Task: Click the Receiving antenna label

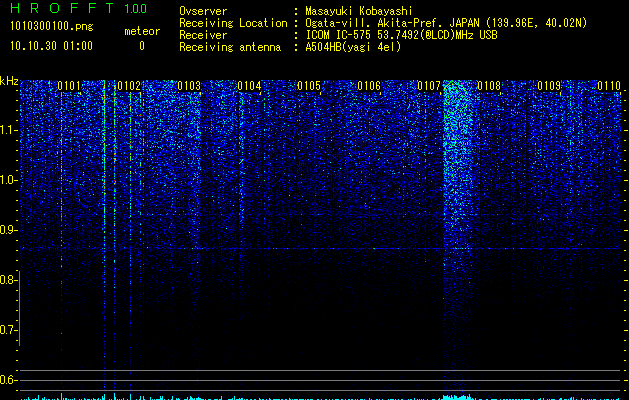Action: tap(230, 47)
